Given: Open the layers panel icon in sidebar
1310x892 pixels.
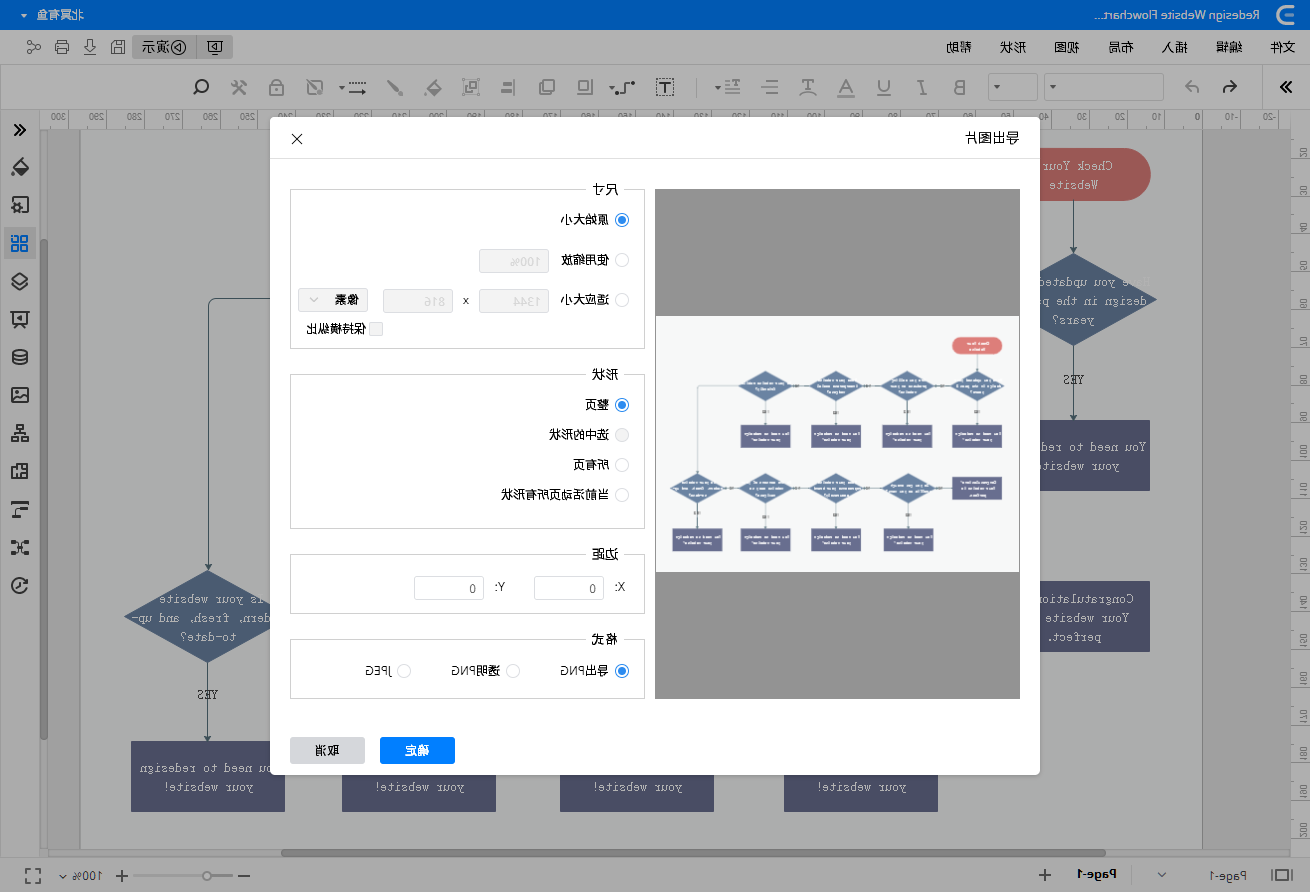Looking at the screenshot, I should tap(19, 281).
